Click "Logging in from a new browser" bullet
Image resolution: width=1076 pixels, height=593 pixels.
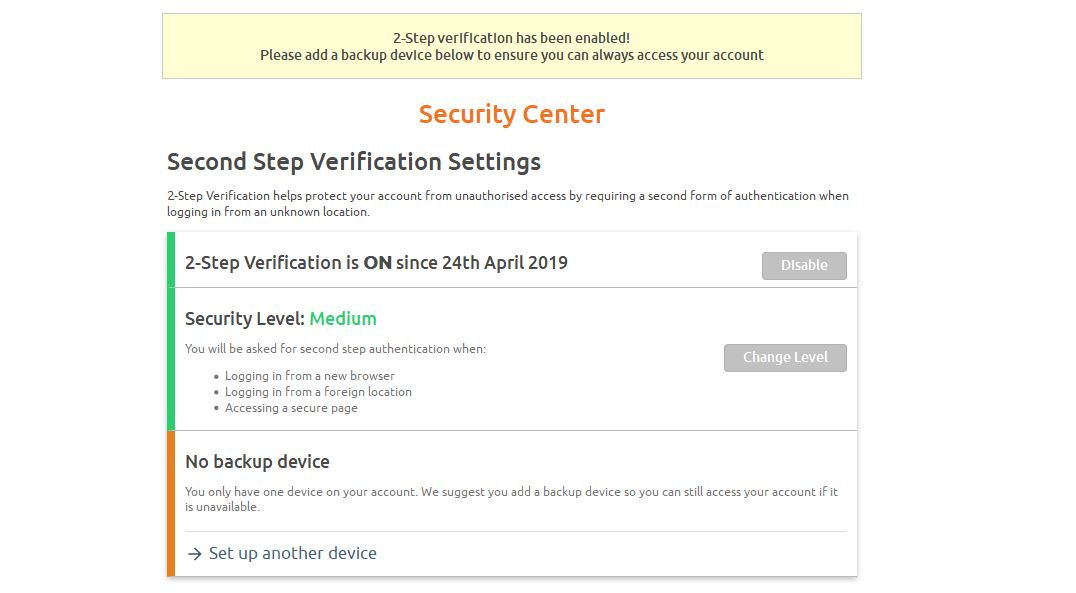(309, 376)
